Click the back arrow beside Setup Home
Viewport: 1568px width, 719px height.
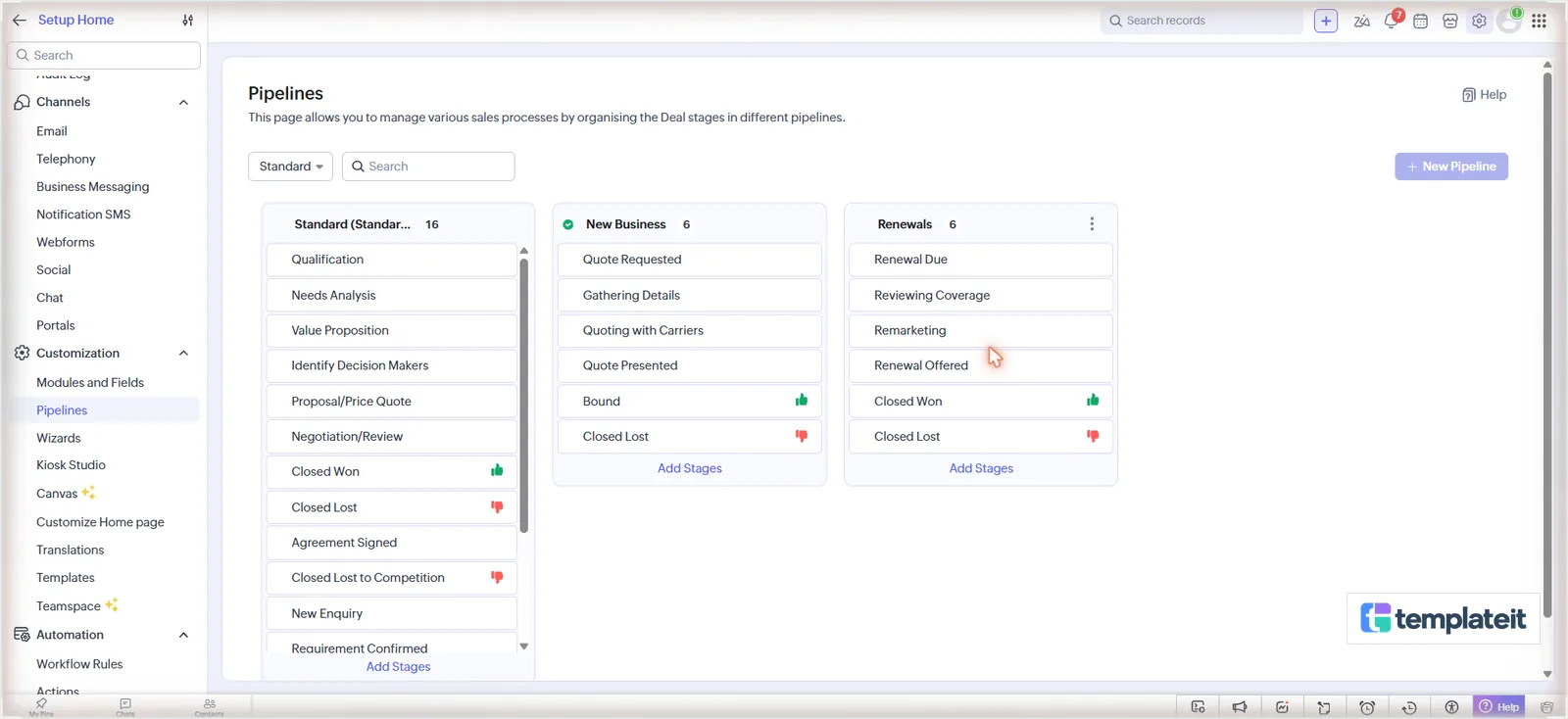pyautogui.click(x=20, y=20)
